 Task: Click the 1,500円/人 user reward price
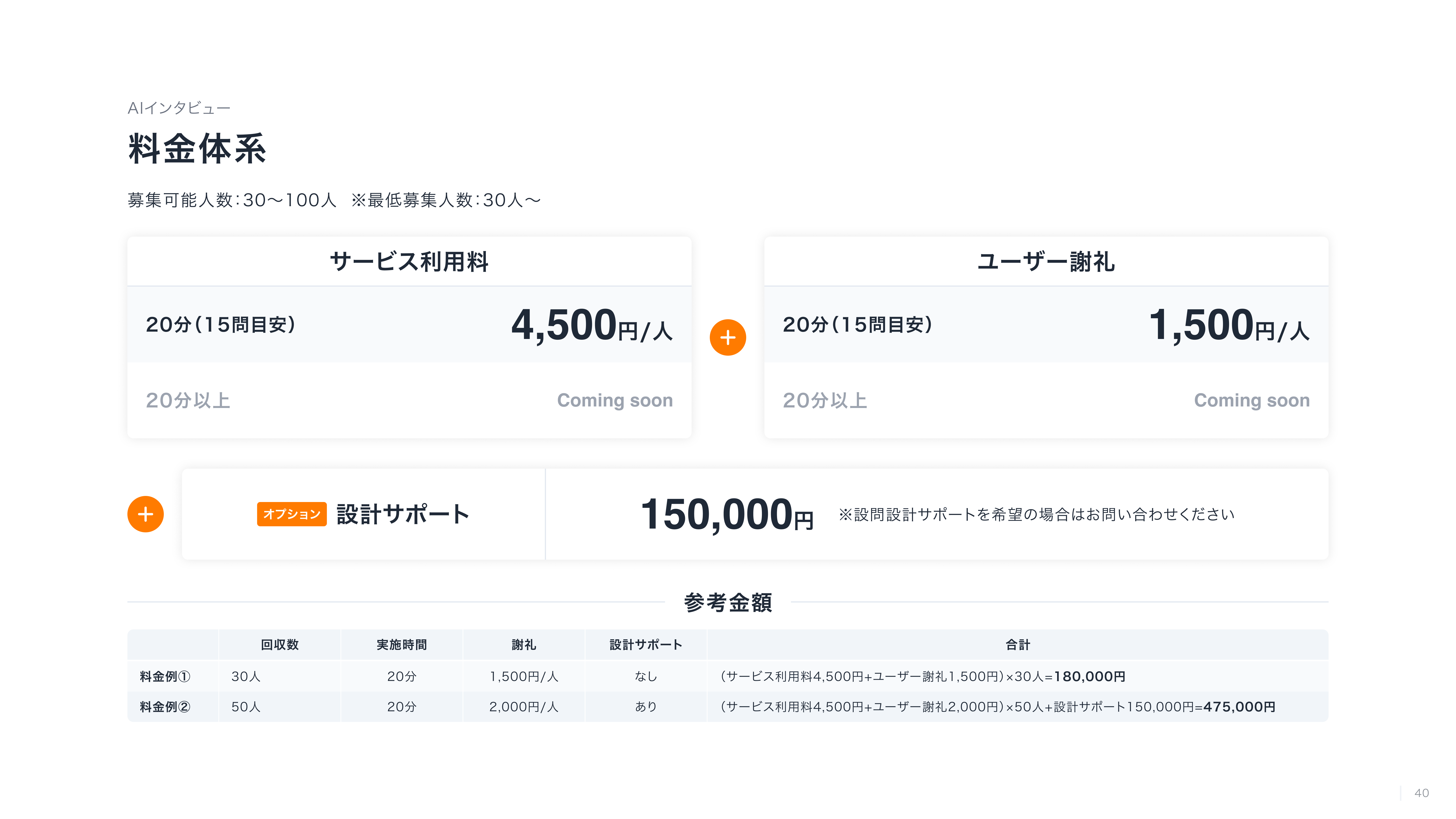1229,325
